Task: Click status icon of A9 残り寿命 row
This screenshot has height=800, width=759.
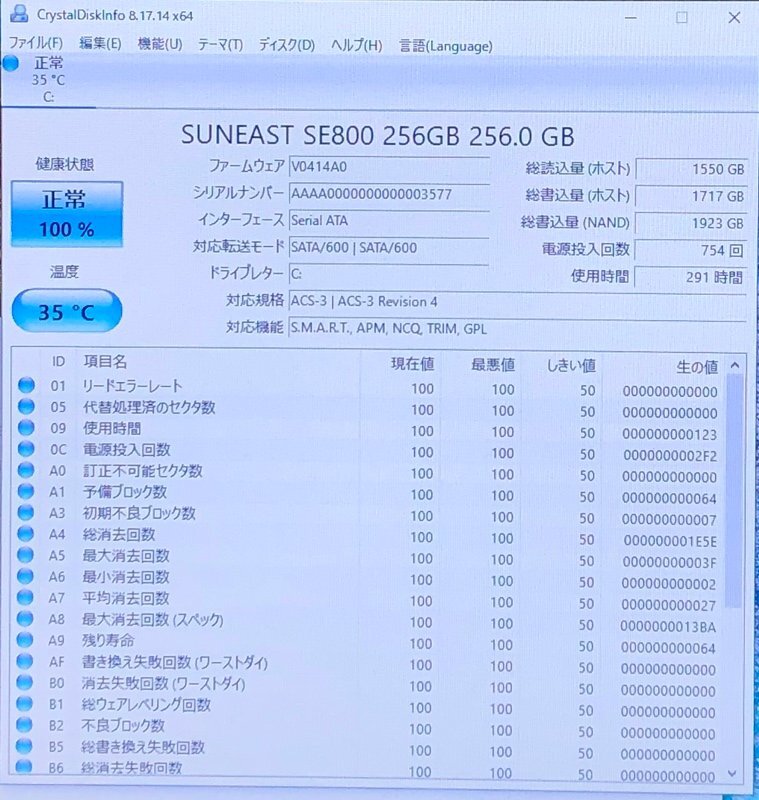Action: tap(24, 639)
